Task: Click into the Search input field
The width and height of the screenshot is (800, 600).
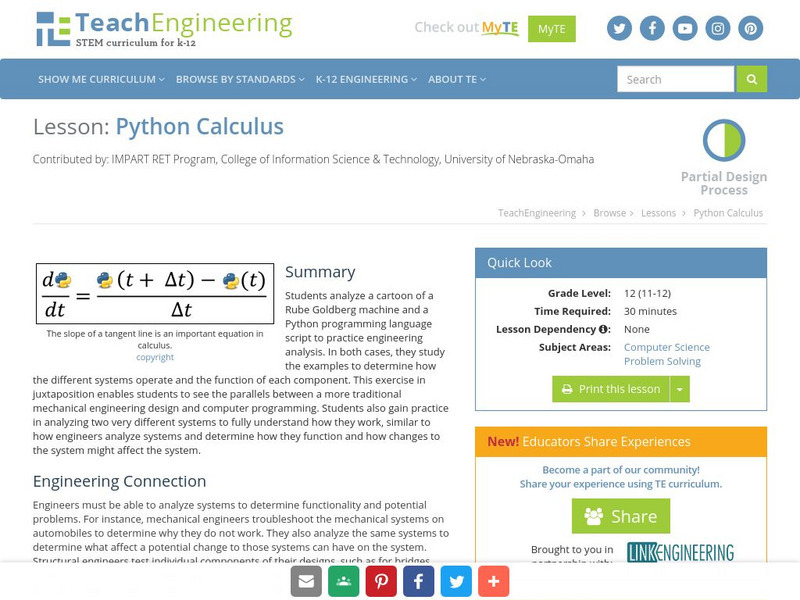Action: 676,79
